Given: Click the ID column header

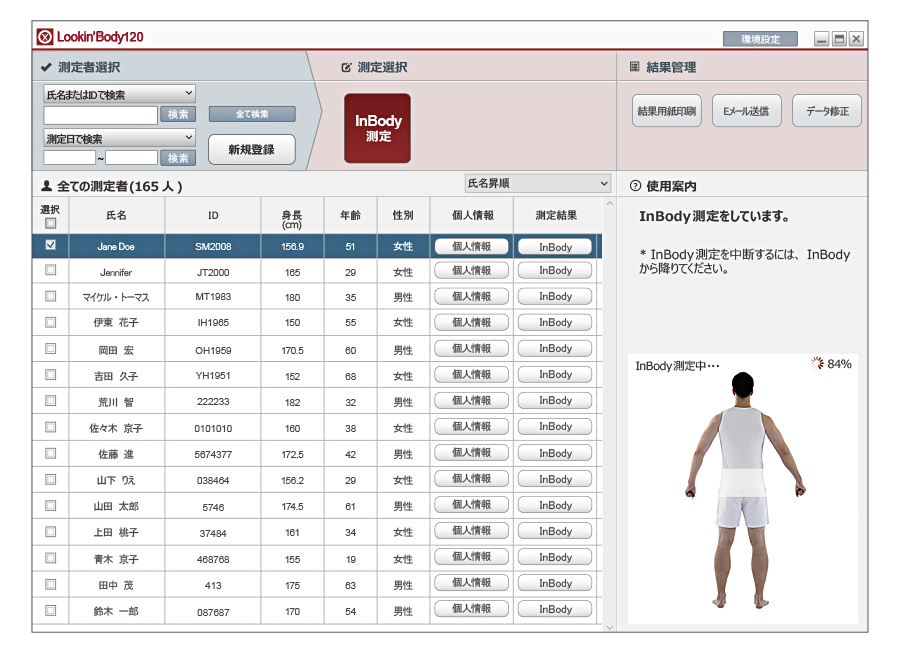Looking at the screenshot, I should coord(213,215).
